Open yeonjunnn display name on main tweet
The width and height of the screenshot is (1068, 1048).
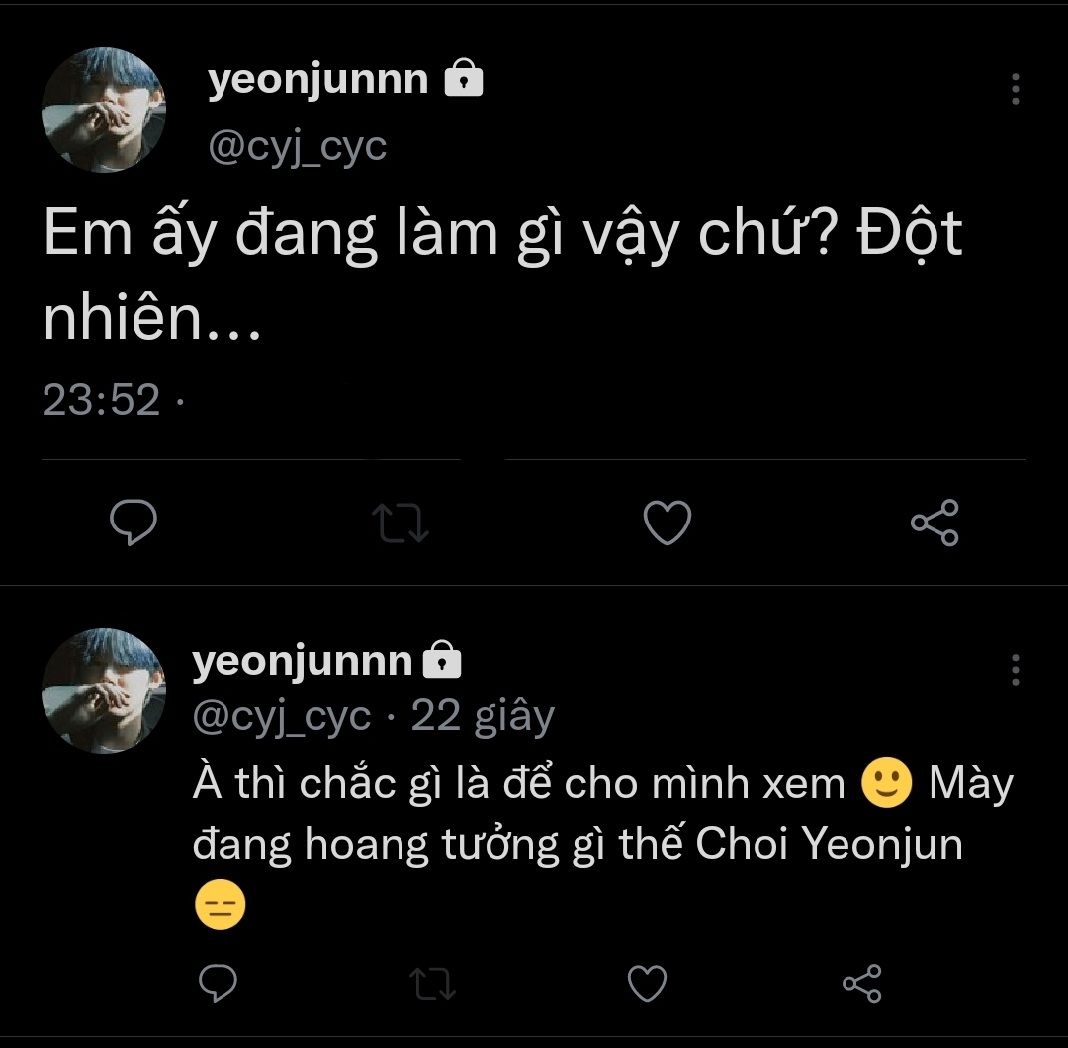[318, 80]
